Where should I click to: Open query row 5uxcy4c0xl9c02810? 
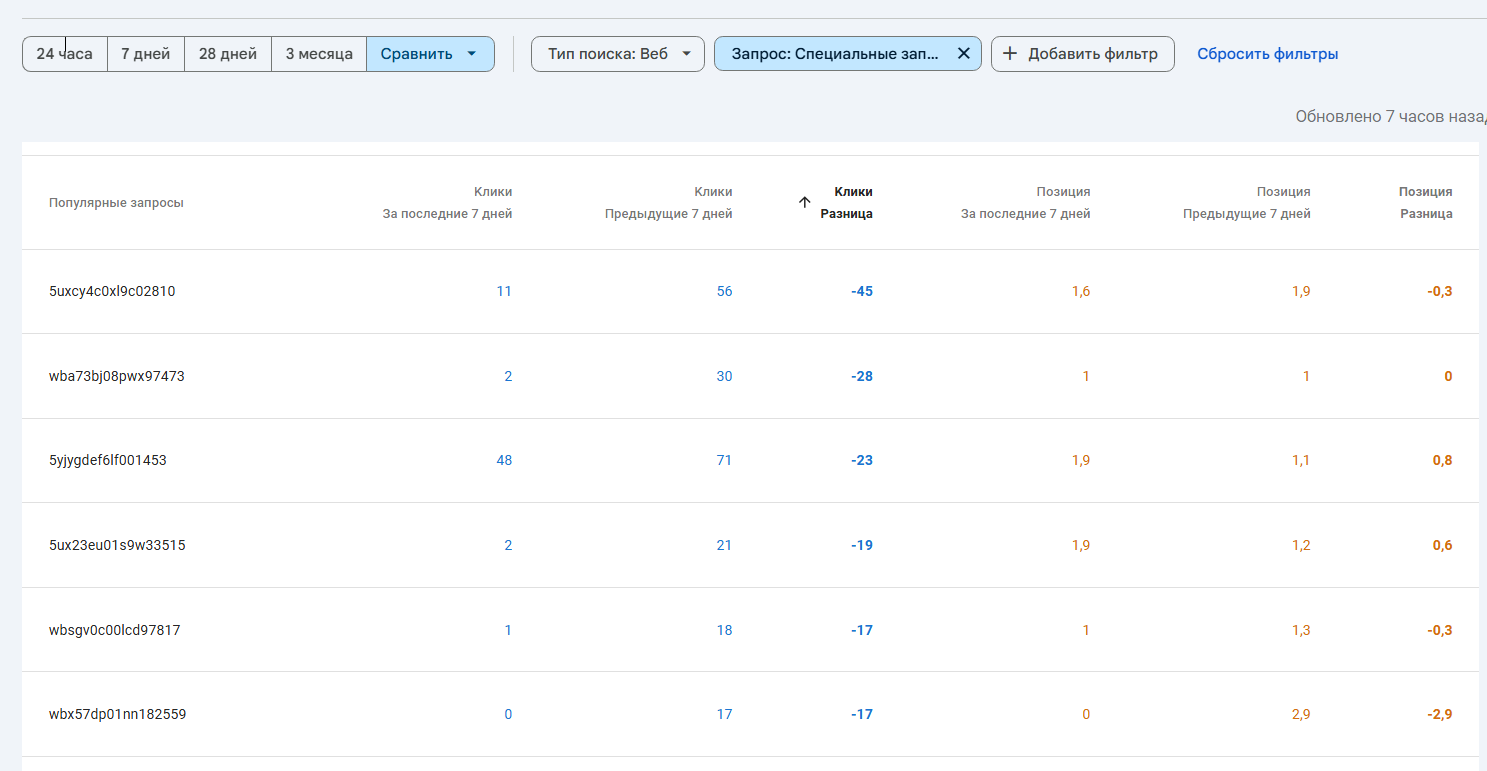[112, 291]
